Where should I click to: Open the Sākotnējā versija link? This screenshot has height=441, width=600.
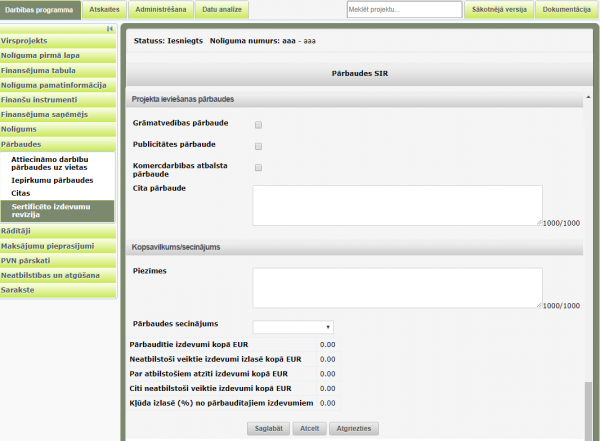click(498, 9)
